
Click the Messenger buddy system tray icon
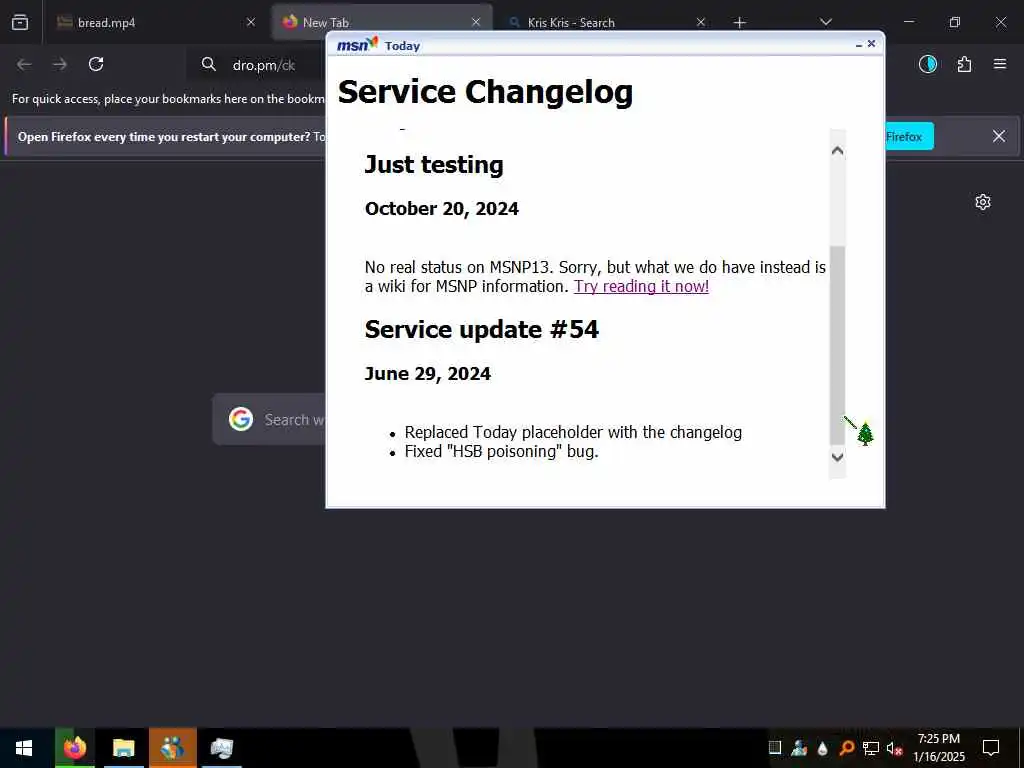click(799, 748)
